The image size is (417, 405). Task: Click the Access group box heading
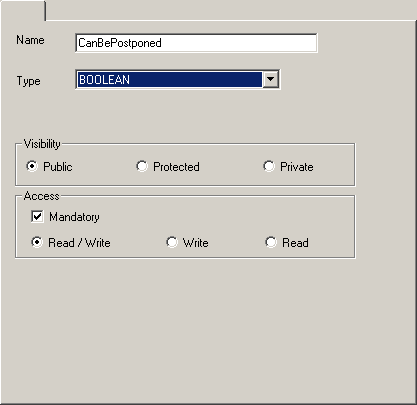pos(42,196)
